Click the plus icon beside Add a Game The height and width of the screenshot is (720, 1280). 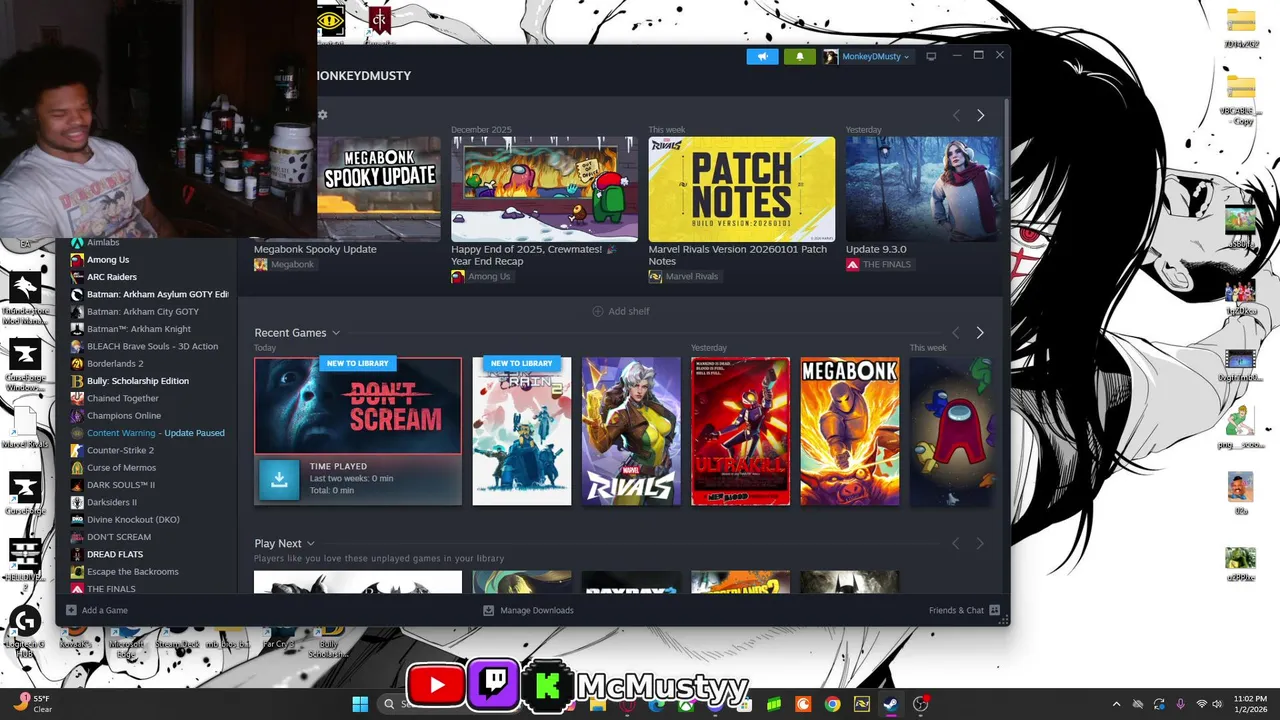point(71,610)
